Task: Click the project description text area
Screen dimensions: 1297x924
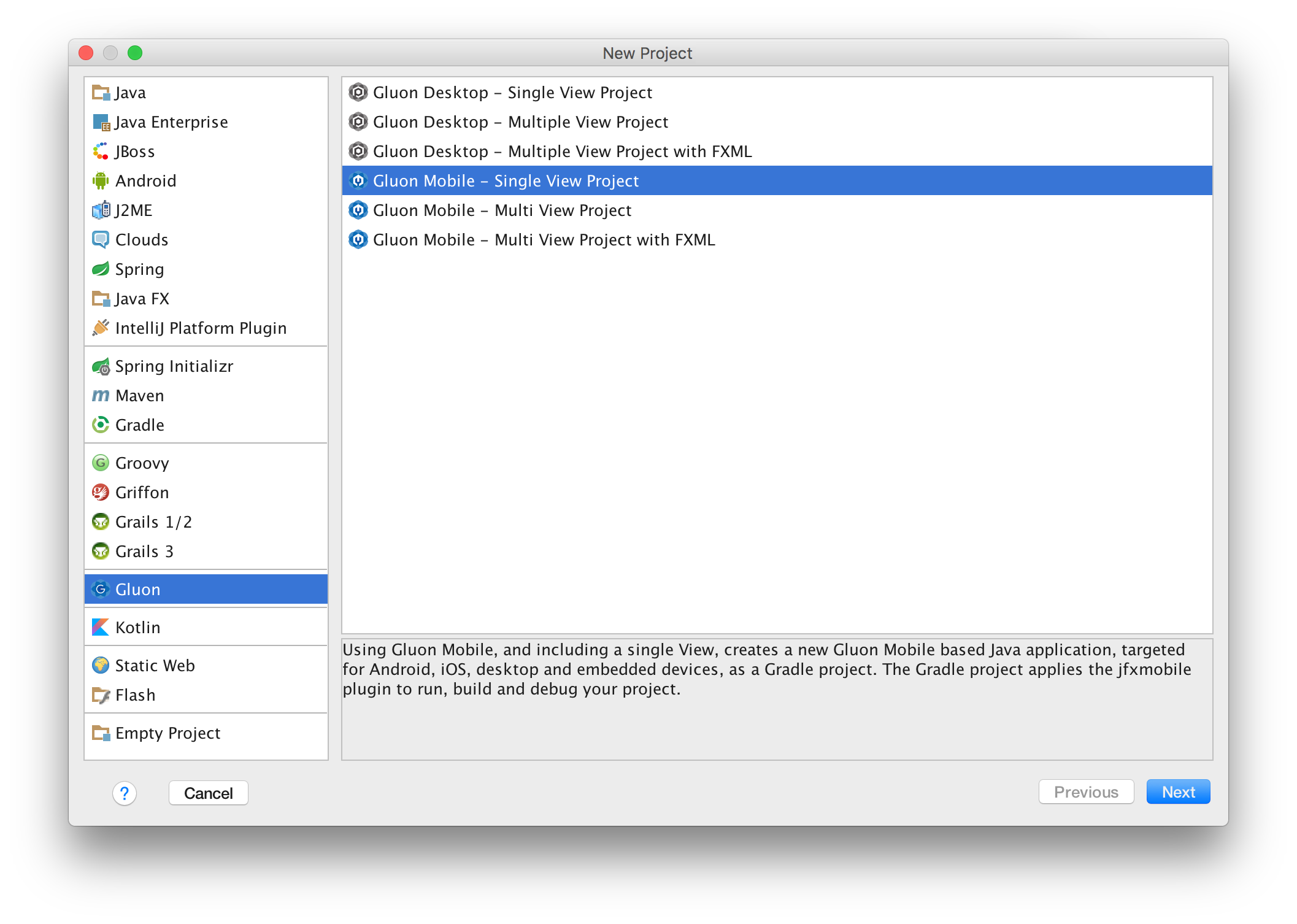Action: (x=777, y=699)
